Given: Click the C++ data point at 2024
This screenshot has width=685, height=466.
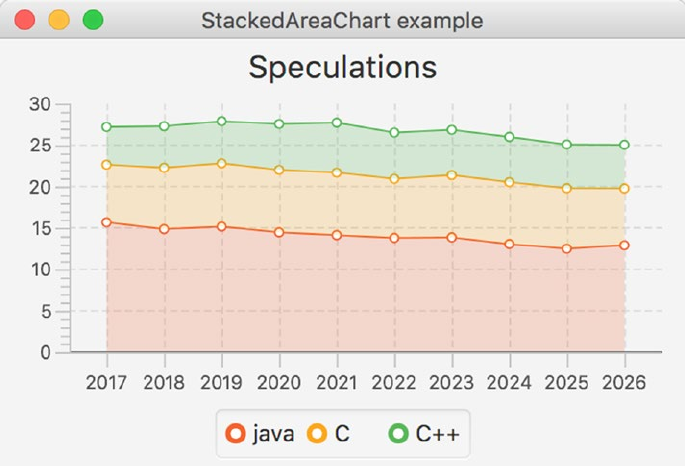Looking at the screenshot, I should click(509, 137).
